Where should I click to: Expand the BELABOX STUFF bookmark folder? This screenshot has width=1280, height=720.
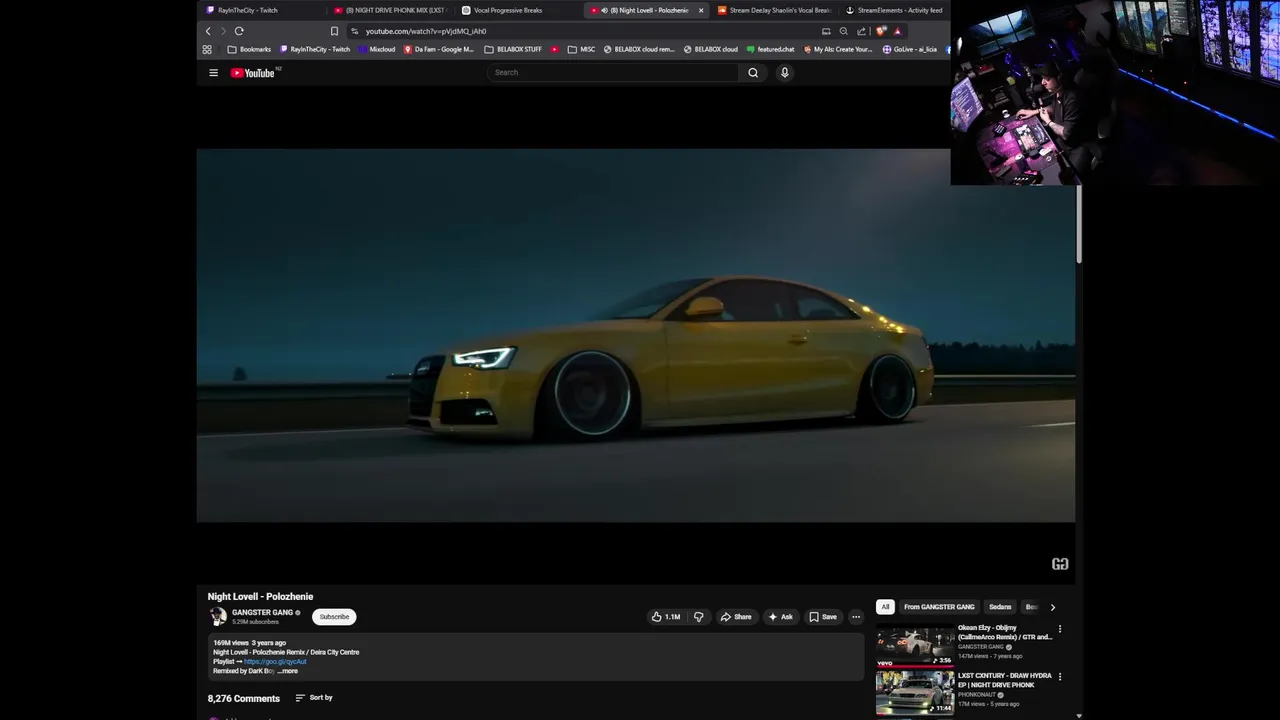(513, 49)
